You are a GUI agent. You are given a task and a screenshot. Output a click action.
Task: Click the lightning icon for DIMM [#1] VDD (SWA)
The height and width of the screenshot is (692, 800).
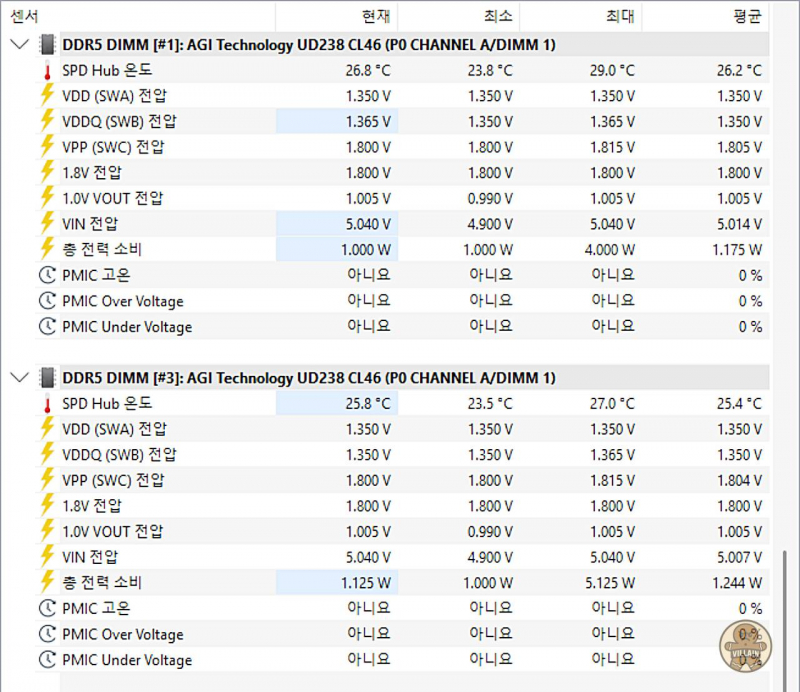pos(46,96)
